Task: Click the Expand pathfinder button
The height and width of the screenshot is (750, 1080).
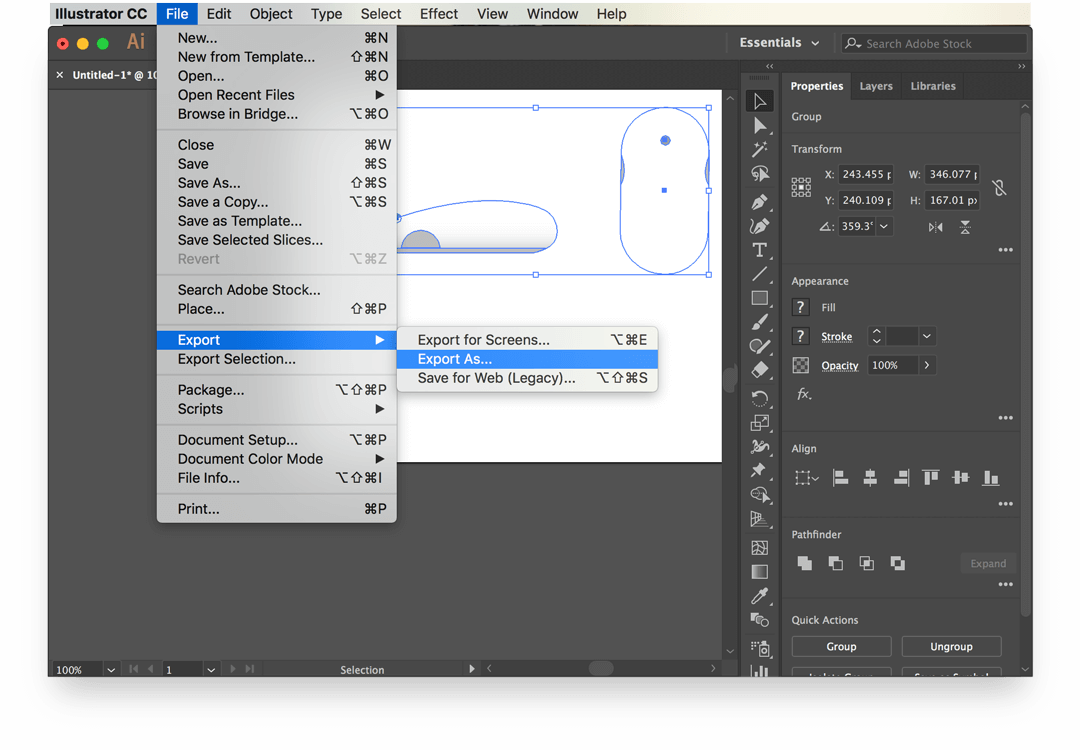Action: tap(988, 563)
